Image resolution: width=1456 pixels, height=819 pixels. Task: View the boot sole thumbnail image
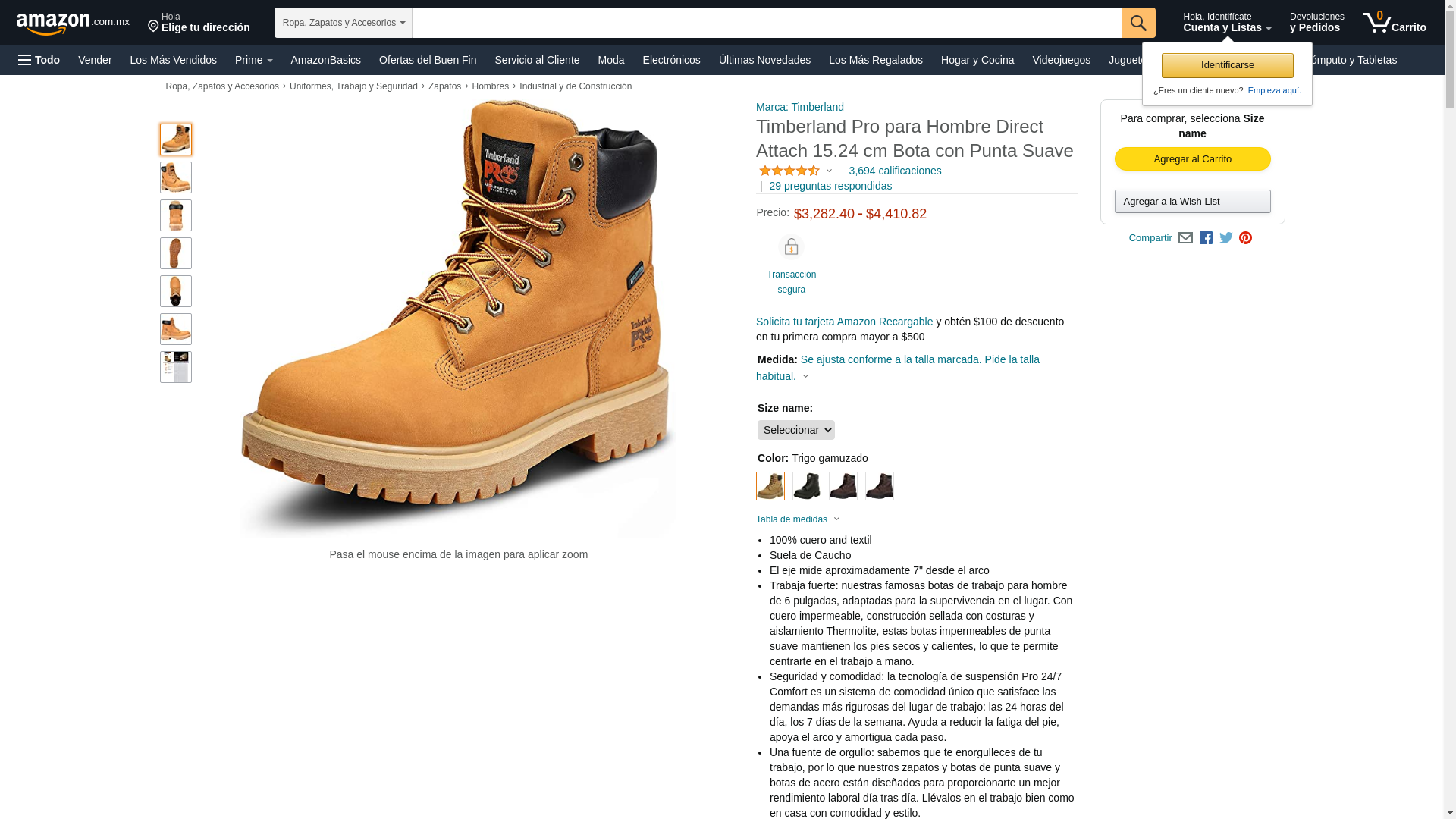click(x=176, y=253)
